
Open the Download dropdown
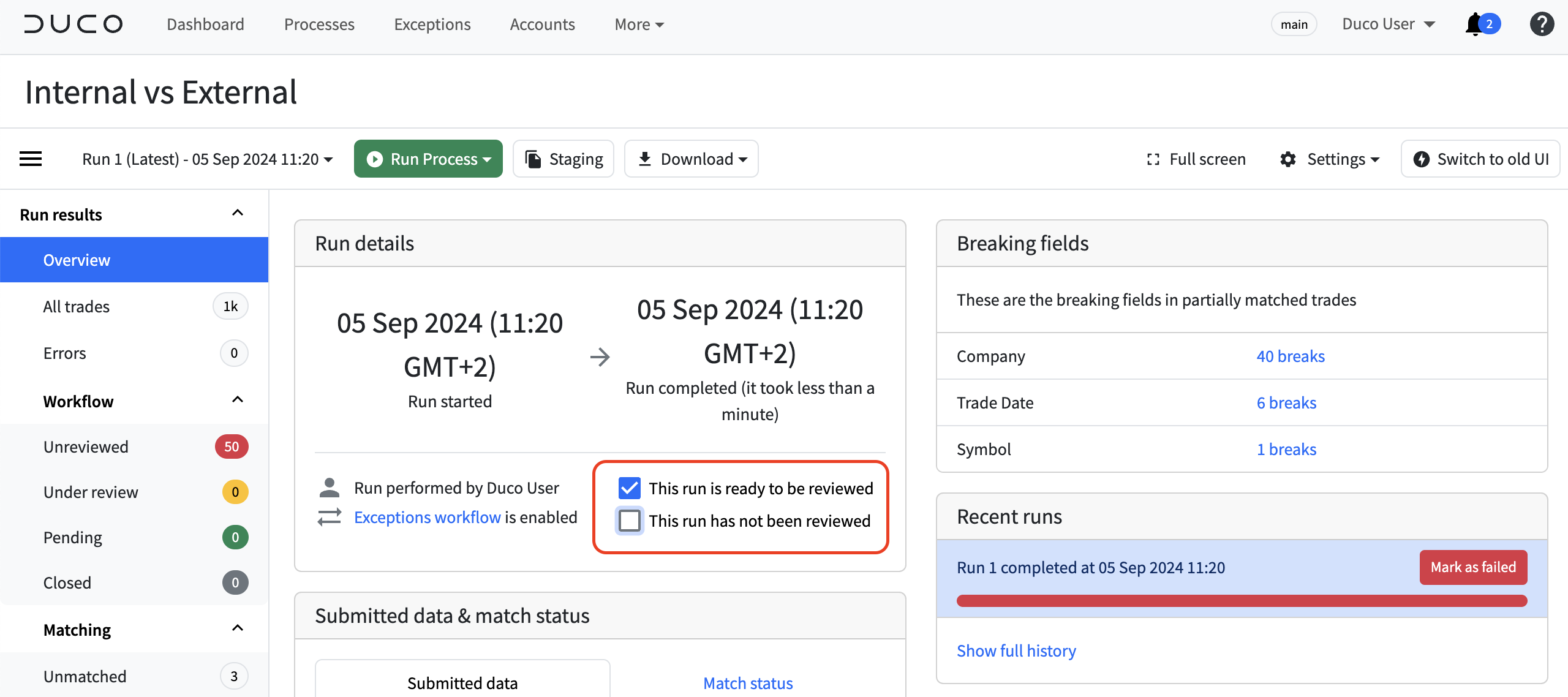[691, 159]
